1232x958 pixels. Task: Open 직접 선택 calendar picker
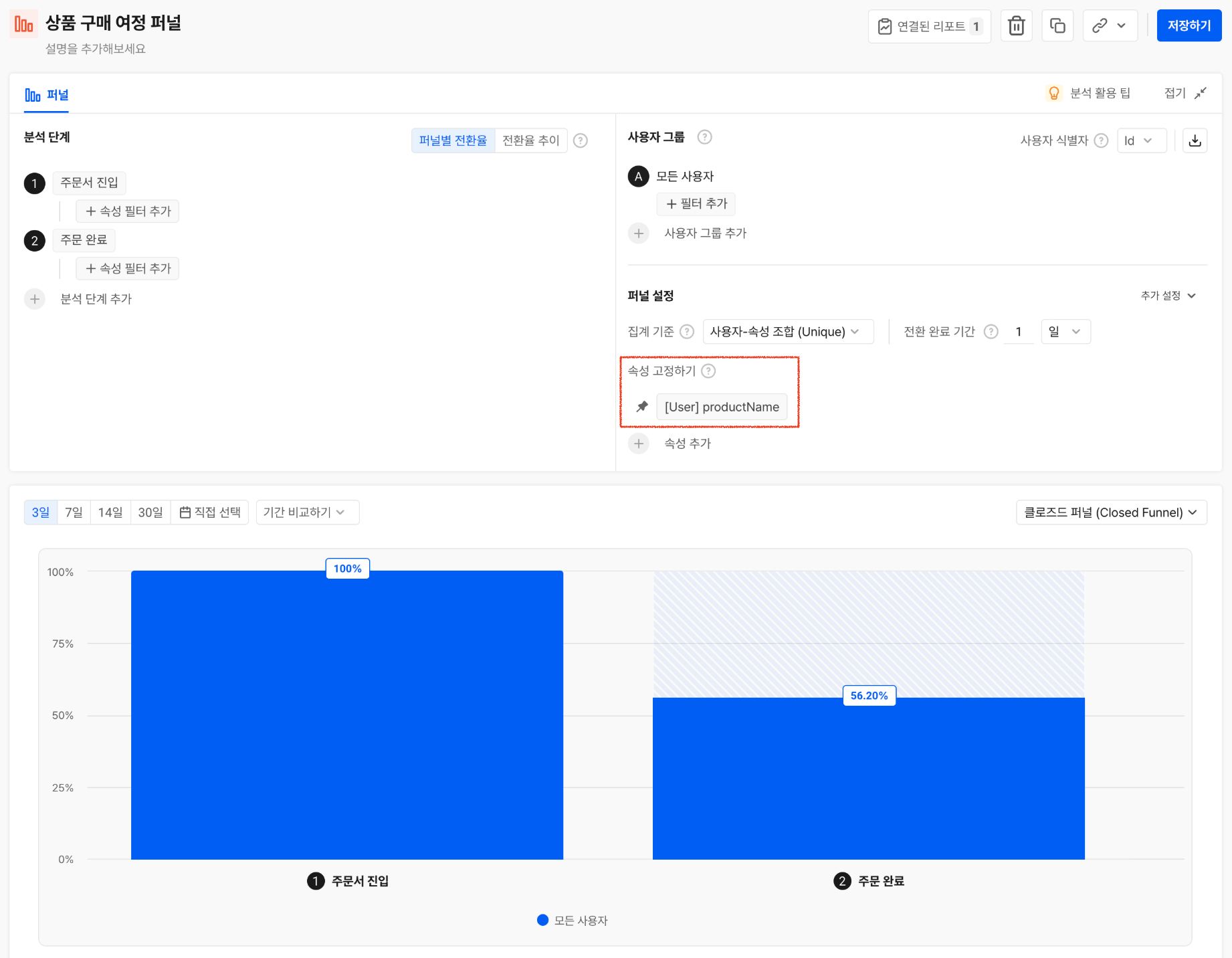[210, 512]
